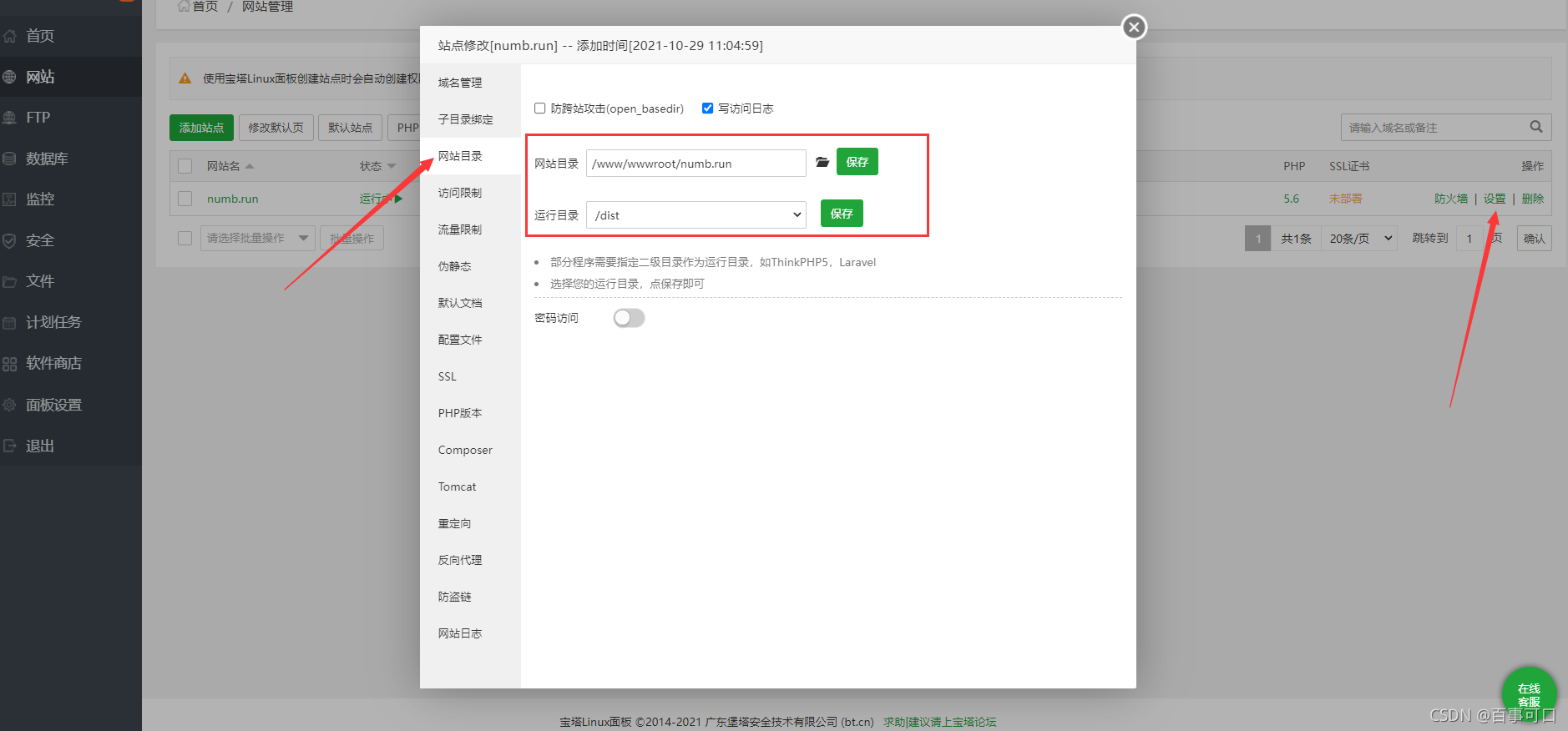Click the gear icon beside 面板设置
This screenshot has width=1568, height=731.
[10, 405]
